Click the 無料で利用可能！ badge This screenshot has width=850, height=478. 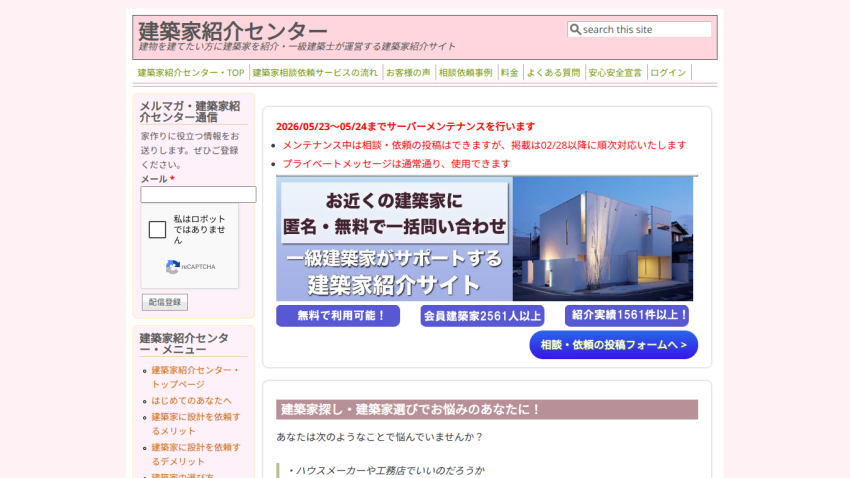pyautogui.click(x=338, y=315)
